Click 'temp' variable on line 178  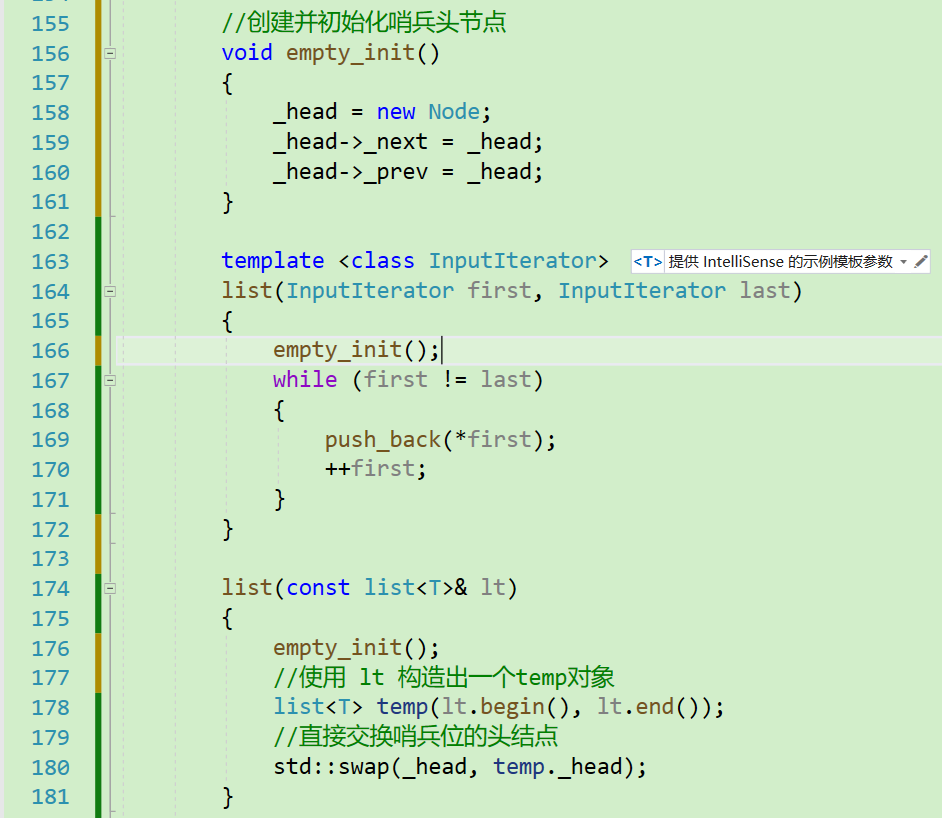pyautogui.click(x=402, y=707)
